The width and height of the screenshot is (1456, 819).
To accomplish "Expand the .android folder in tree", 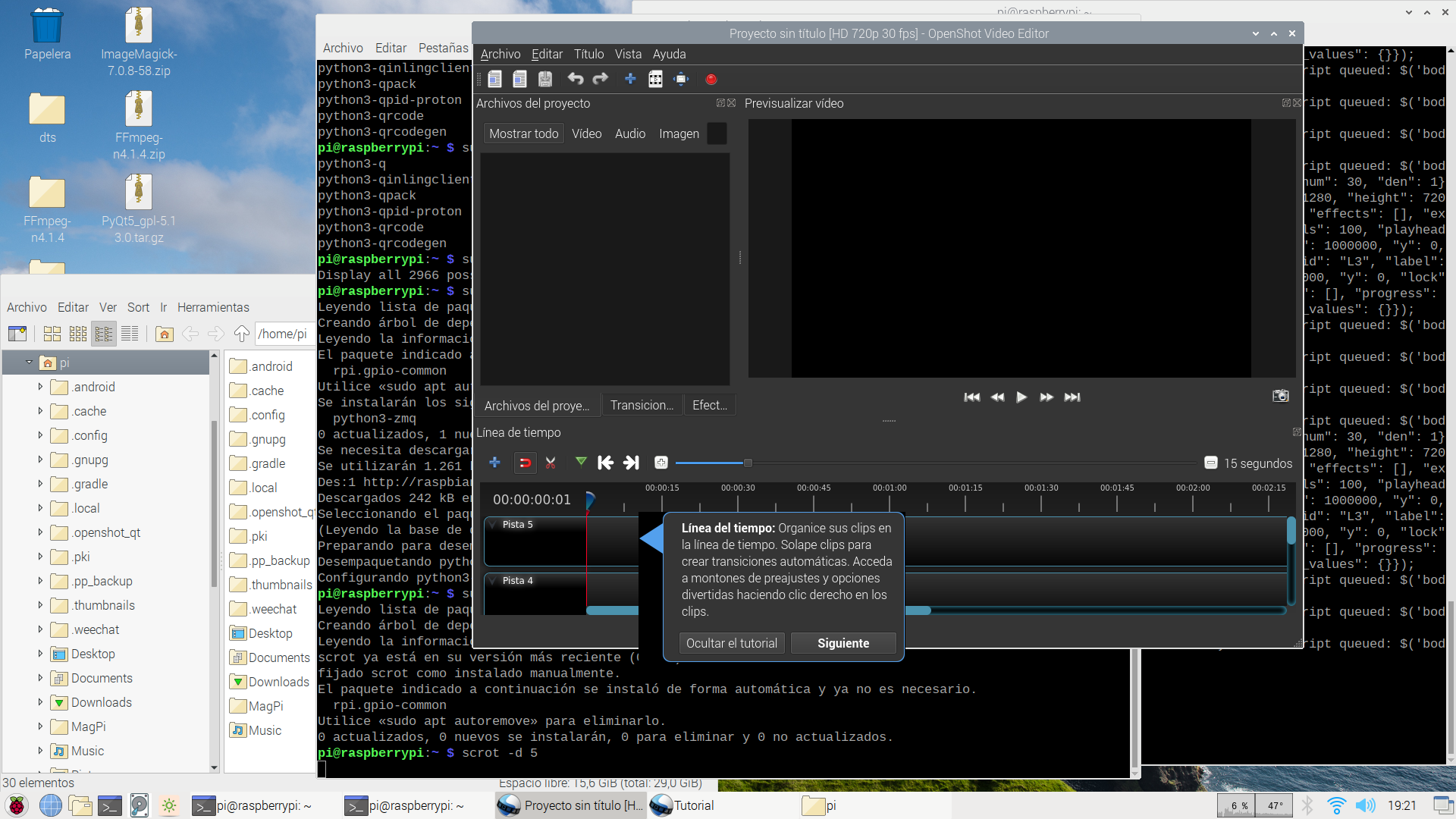I will click(x=40, y=387).
